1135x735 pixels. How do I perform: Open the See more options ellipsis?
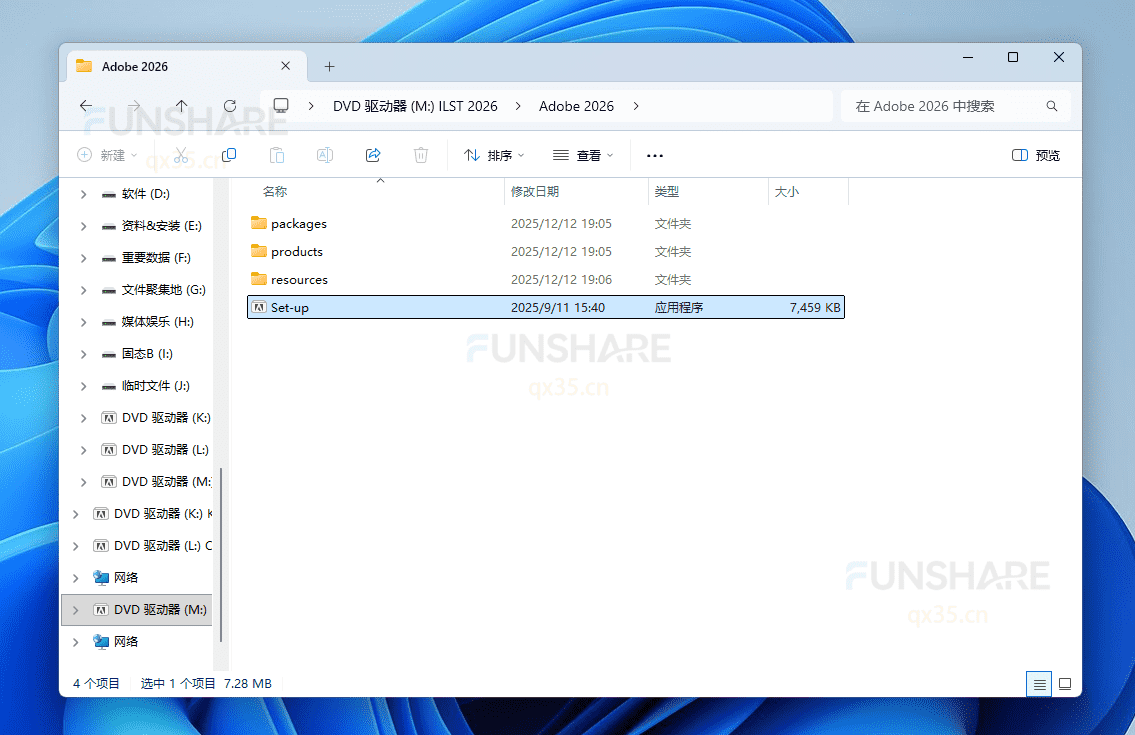pyautogui.click(x=654, y=156)
